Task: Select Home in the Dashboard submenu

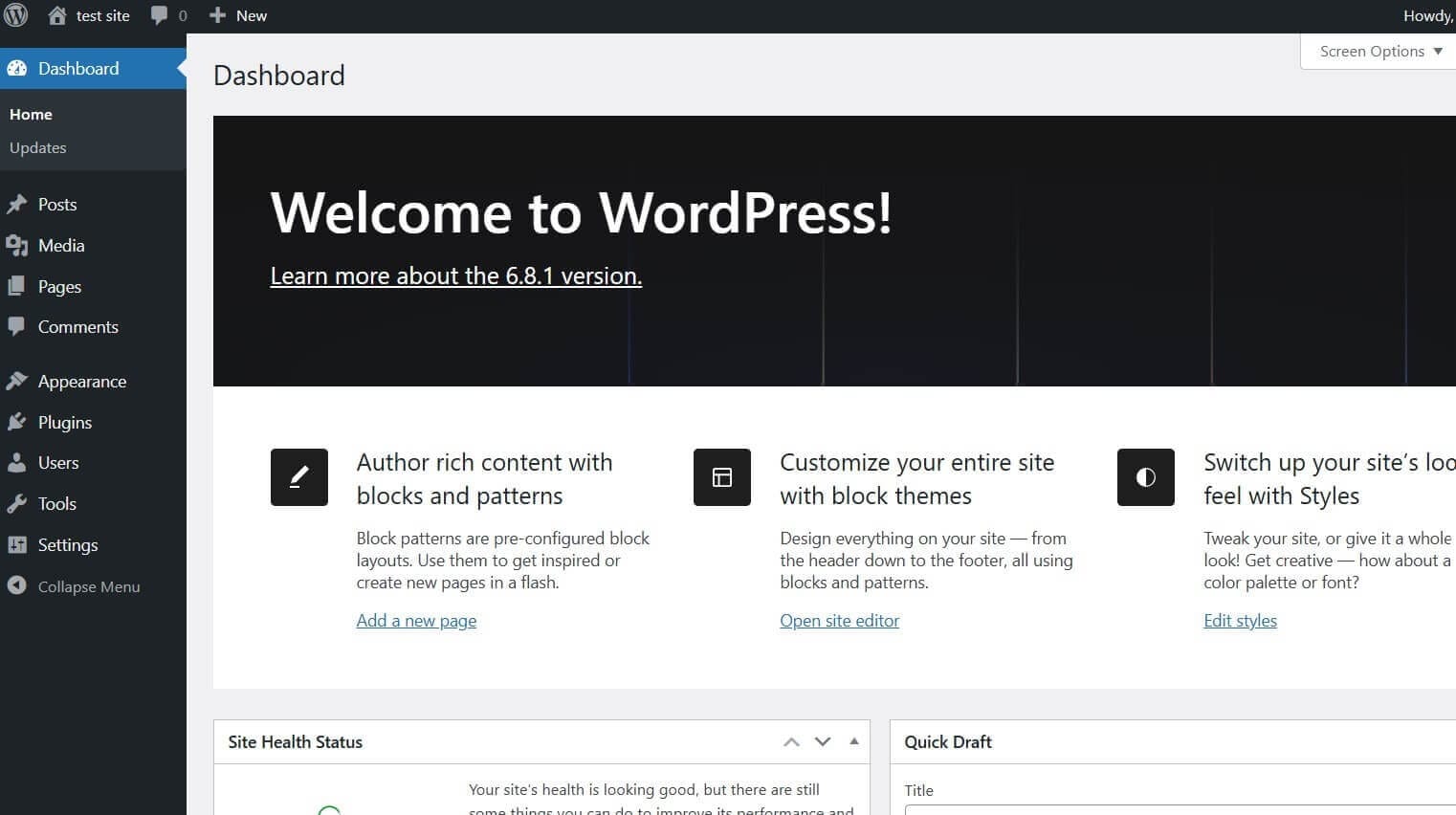Action: pos(31,114)
